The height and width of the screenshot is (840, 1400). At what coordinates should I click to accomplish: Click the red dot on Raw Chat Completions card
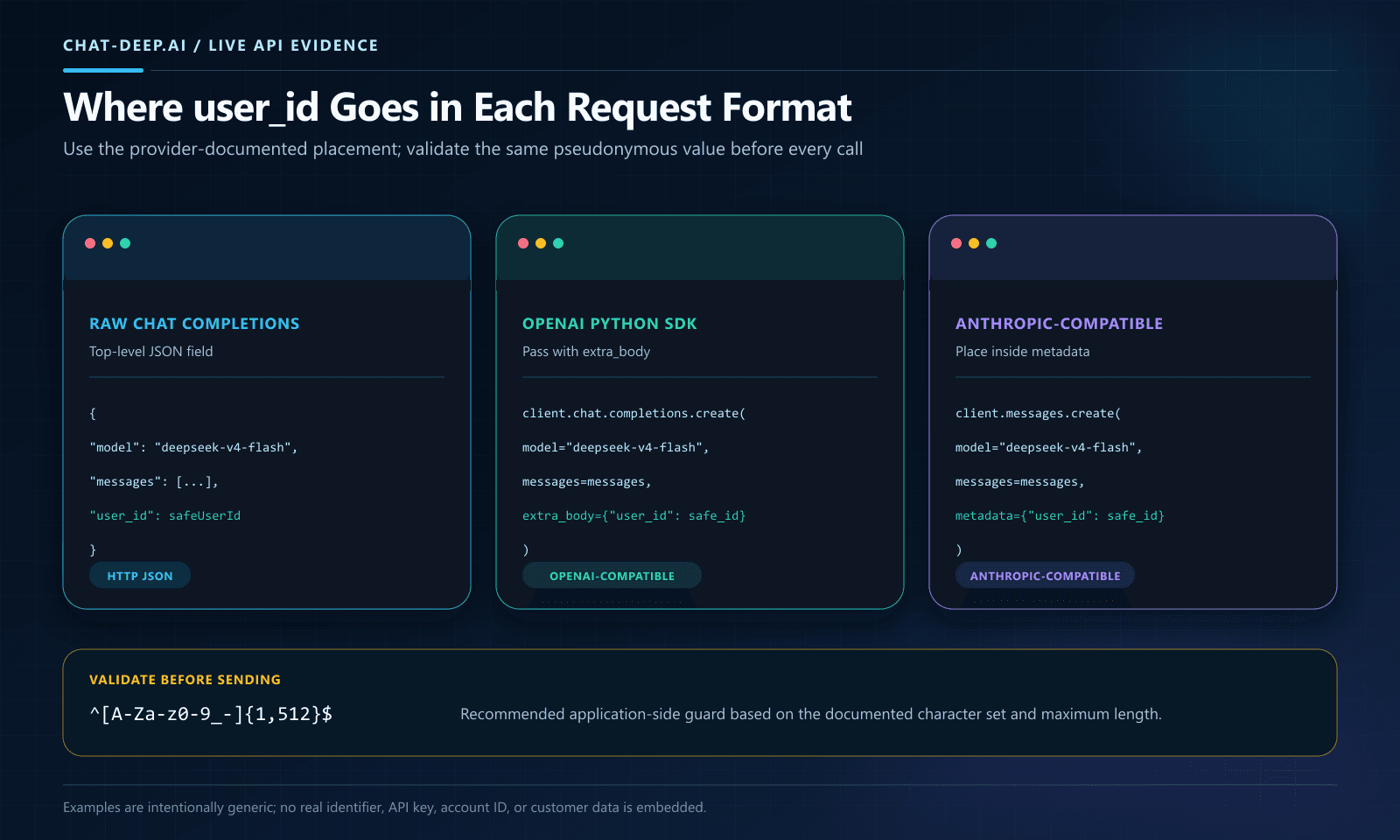tap(90, 243)
